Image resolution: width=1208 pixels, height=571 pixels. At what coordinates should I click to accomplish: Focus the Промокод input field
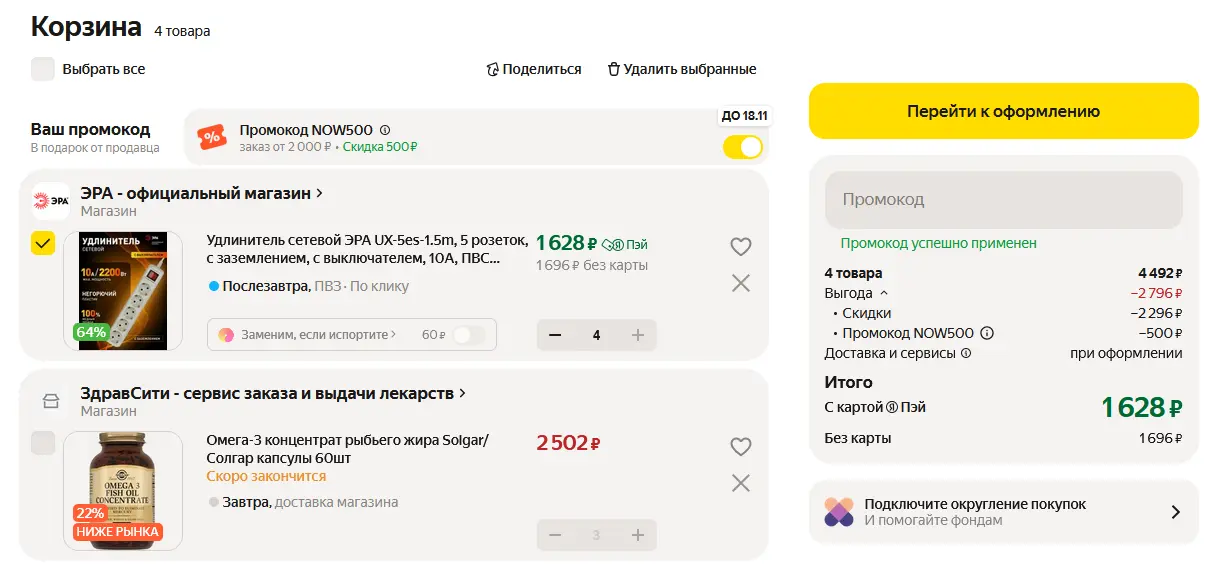coord(1003,199)
